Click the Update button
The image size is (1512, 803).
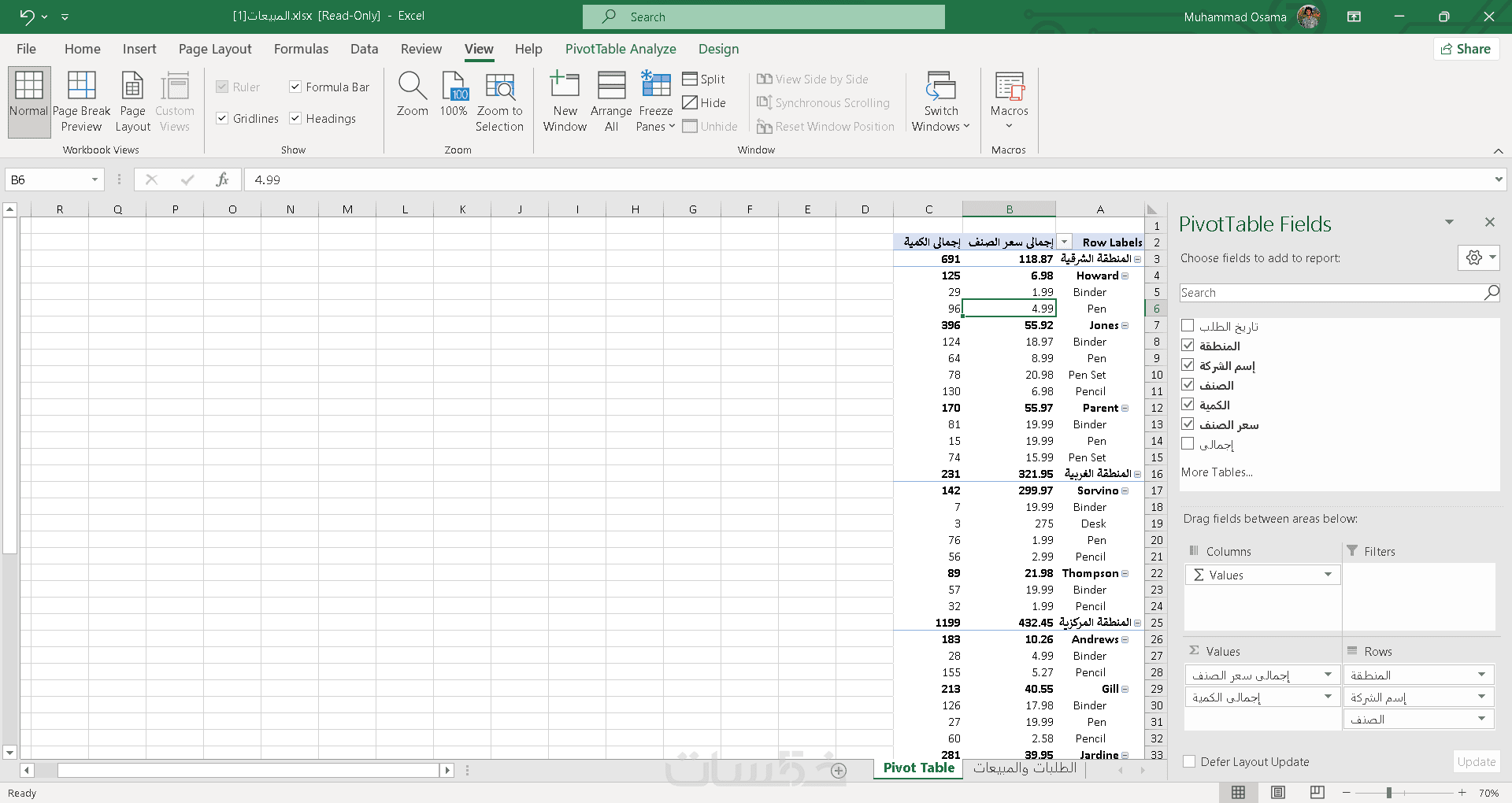pyautogui.click(x=1476, y=761)
